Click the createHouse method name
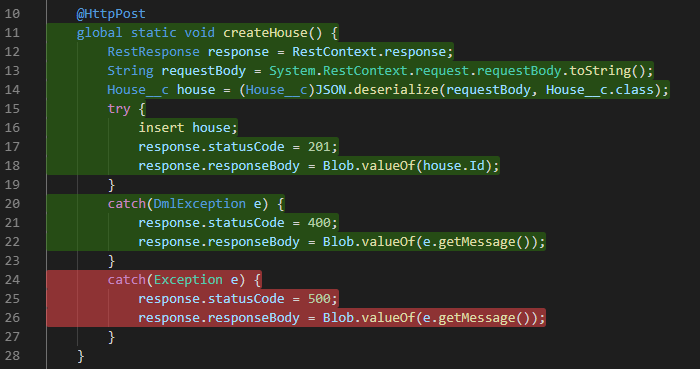This screenshot has height=369, width=700. pos(265,33)
